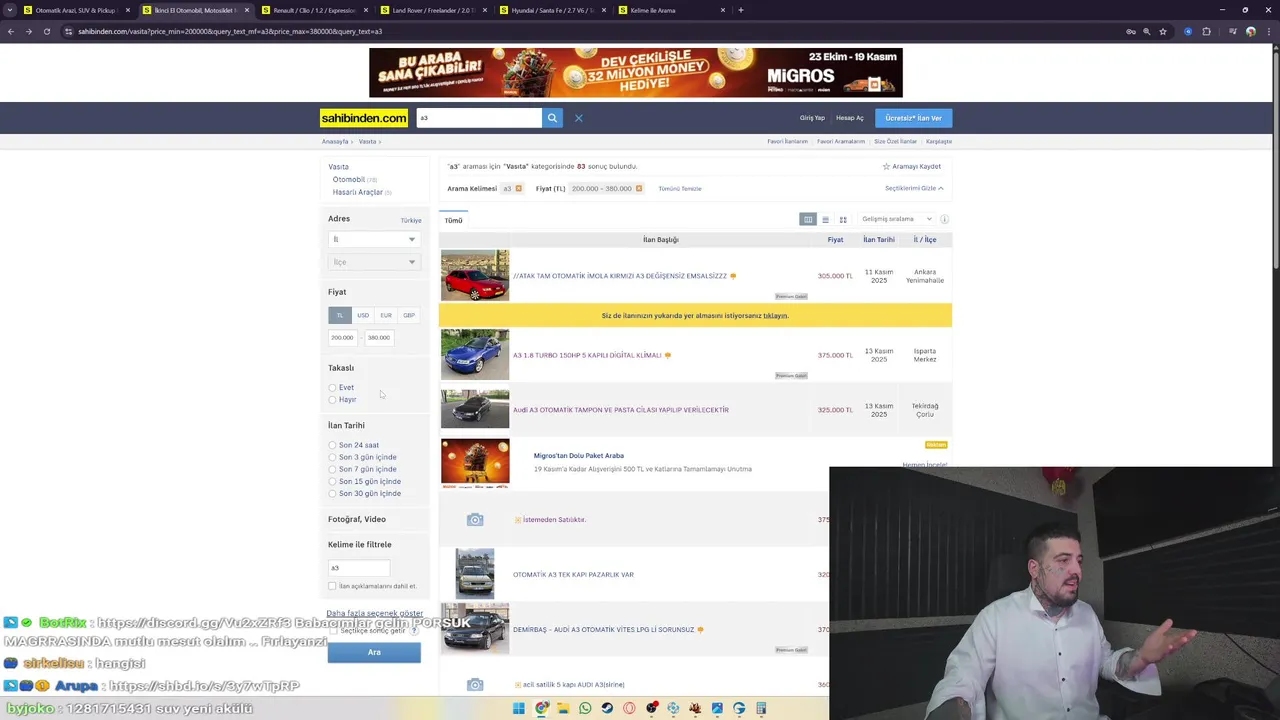This screenshot has height=720, width=1280.
Task: Select EUR currency tab
Action: click(386, 315)
